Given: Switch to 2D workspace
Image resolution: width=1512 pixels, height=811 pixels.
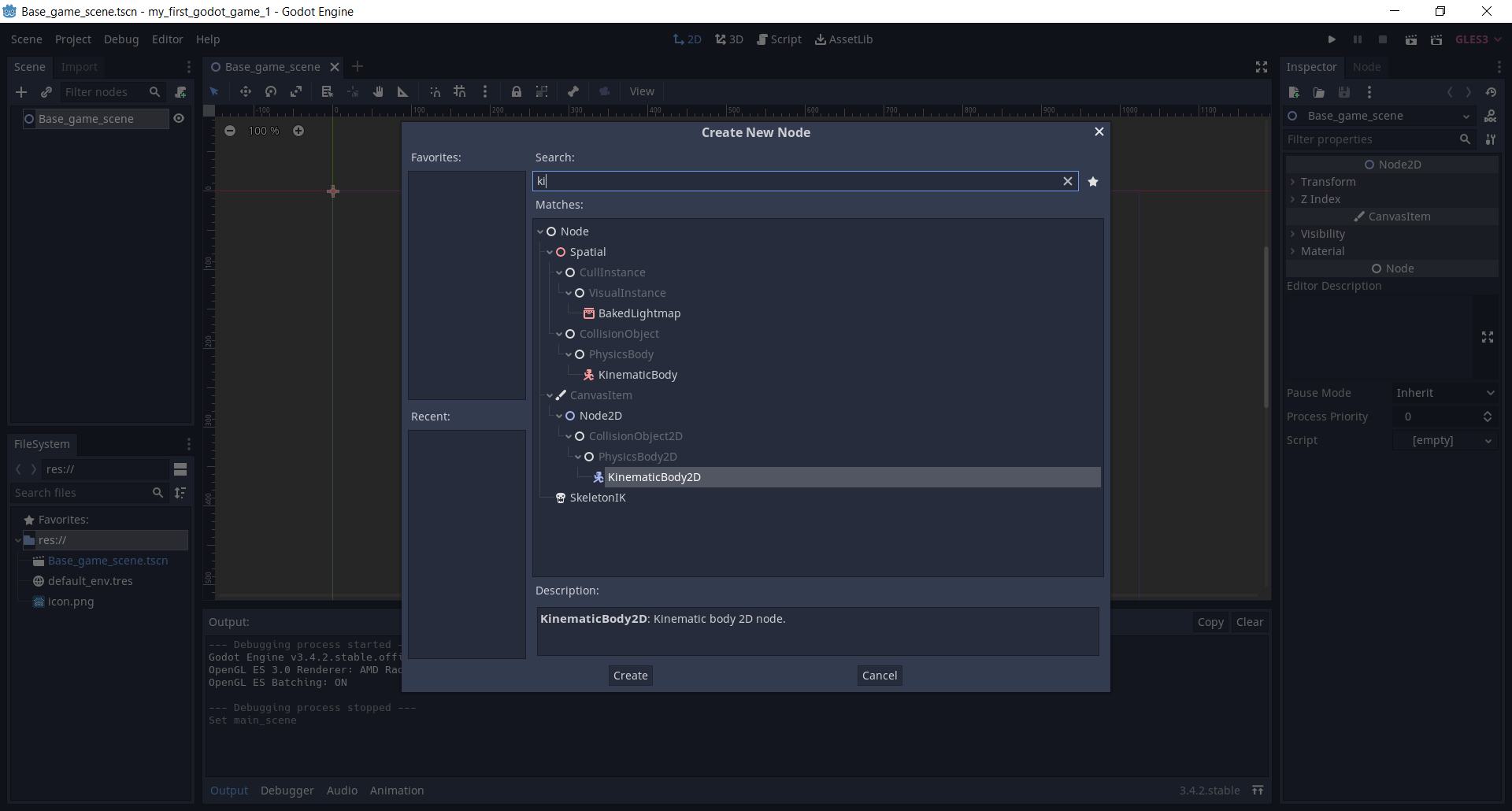Looking at the screenshot, I should (x=687, y=39).
